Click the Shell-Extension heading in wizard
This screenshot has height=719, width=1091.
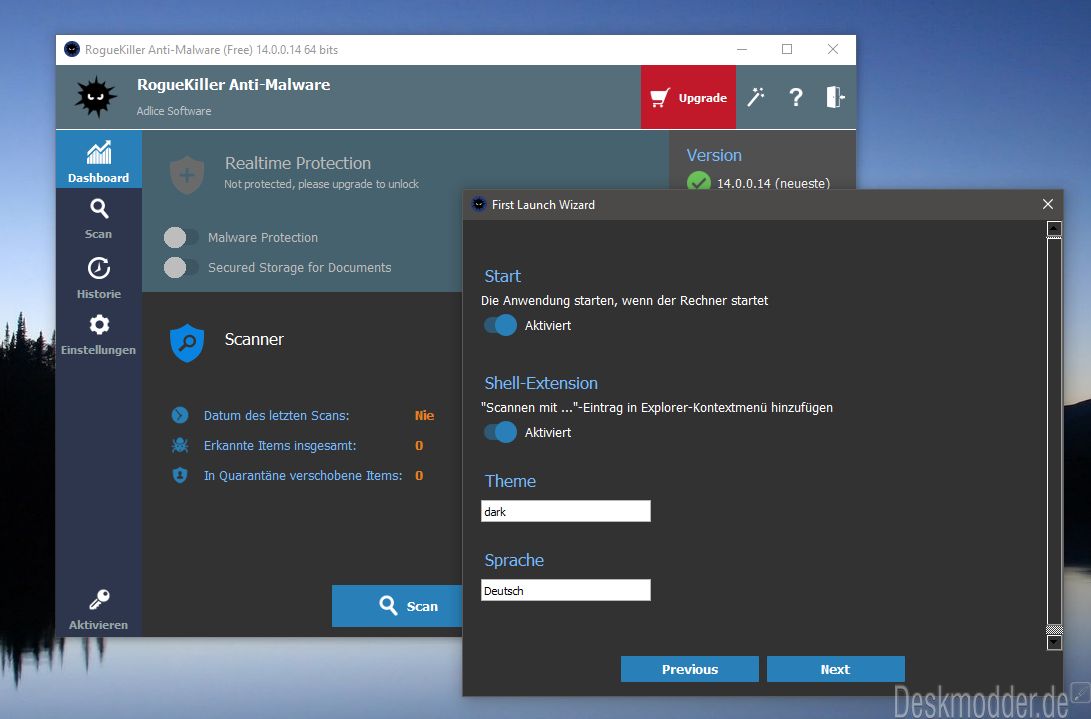[x=541, y=383]
